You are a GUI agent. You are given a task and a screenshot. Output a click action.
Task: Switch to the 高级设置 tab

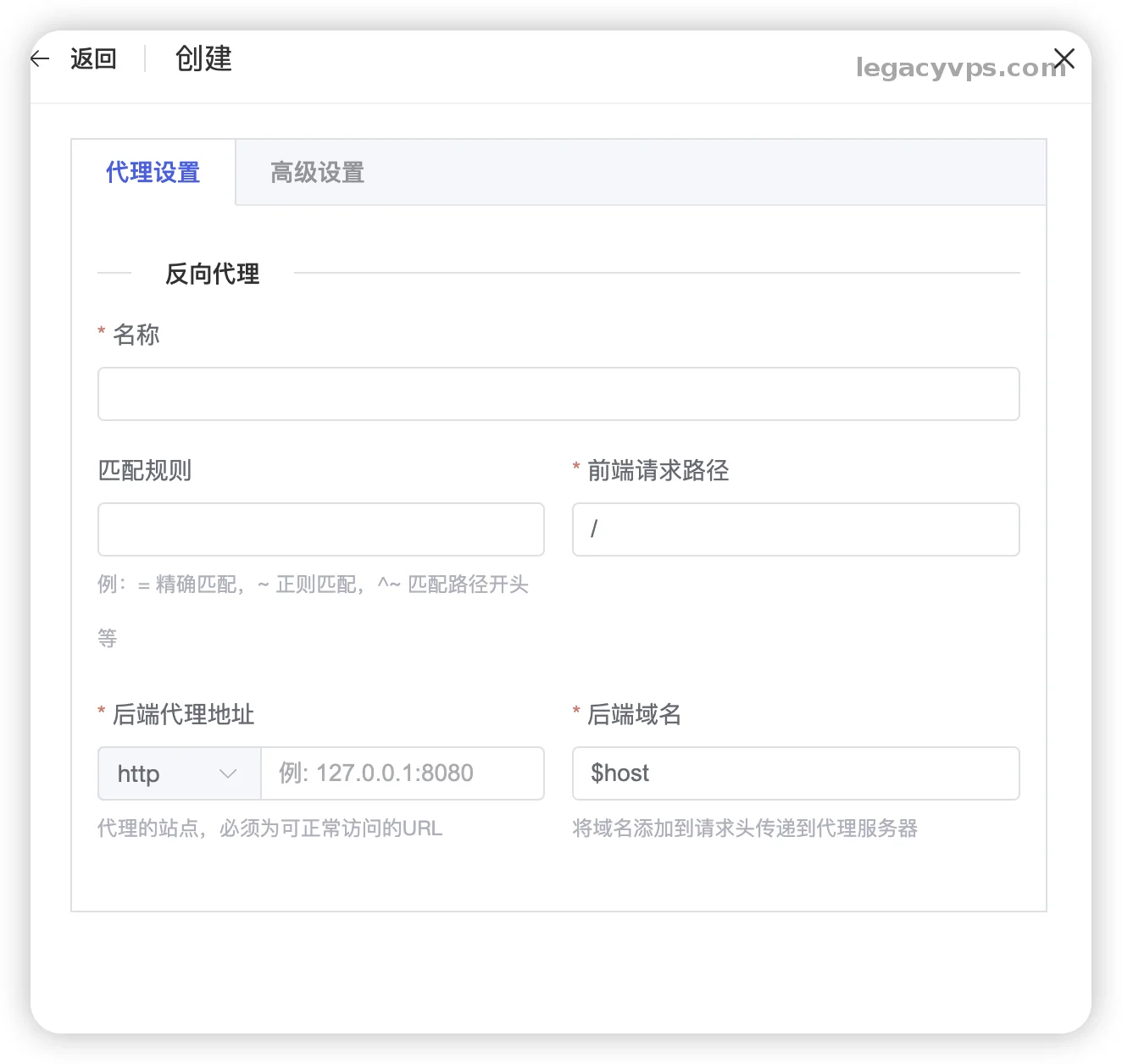click(x=317, y=172)
